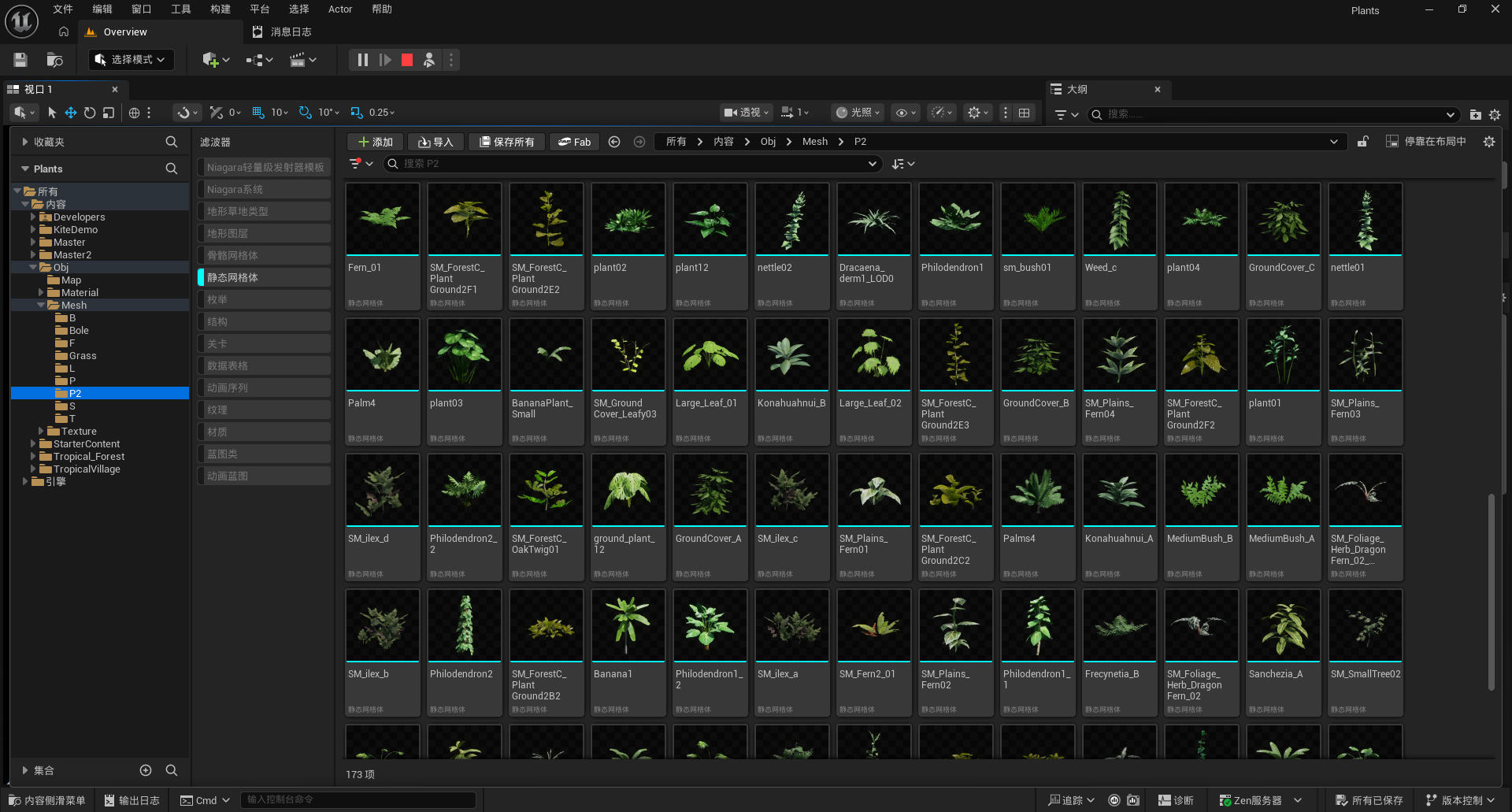Viewport: 1512px width, 812px height.
Task: Open the 选择模式 mode dropdown
Action: pyautogui.click(x=131, y=60)
